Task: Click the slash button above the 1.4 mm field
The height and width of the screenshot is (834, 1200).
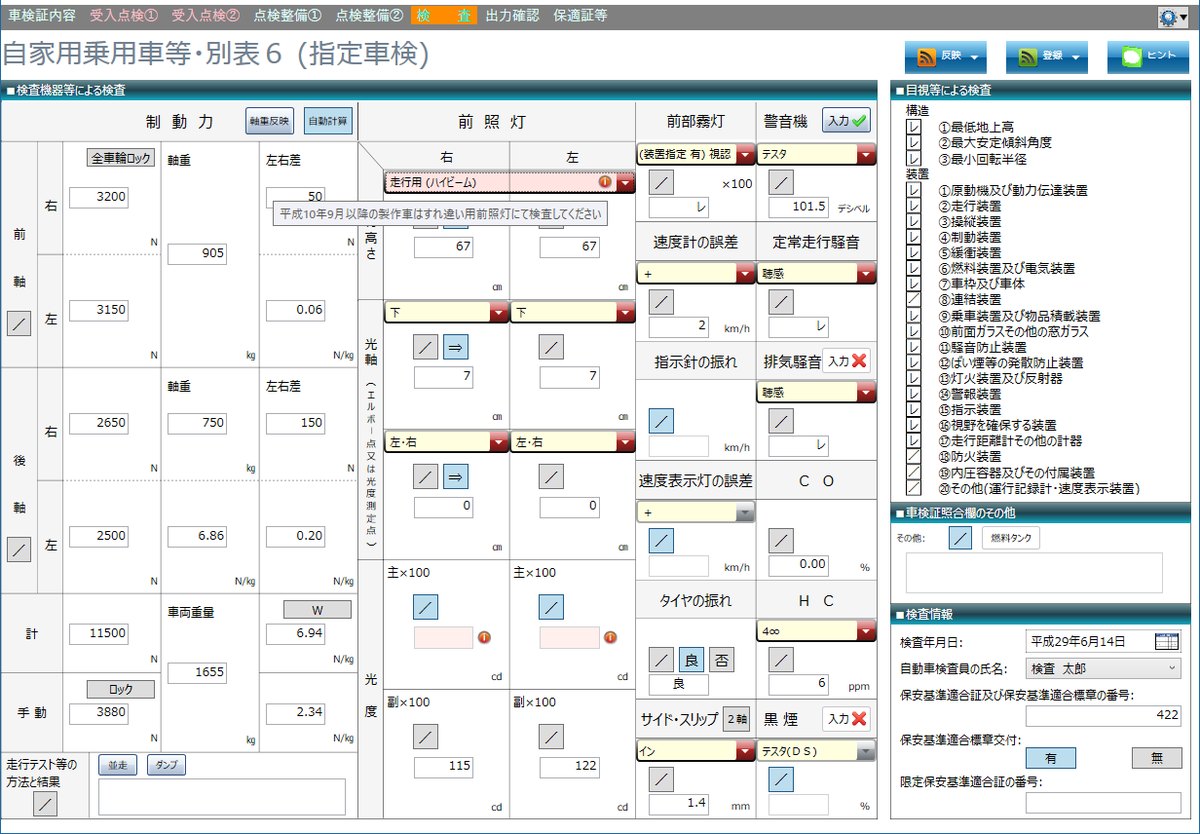Action: click(x=661, y=779)
